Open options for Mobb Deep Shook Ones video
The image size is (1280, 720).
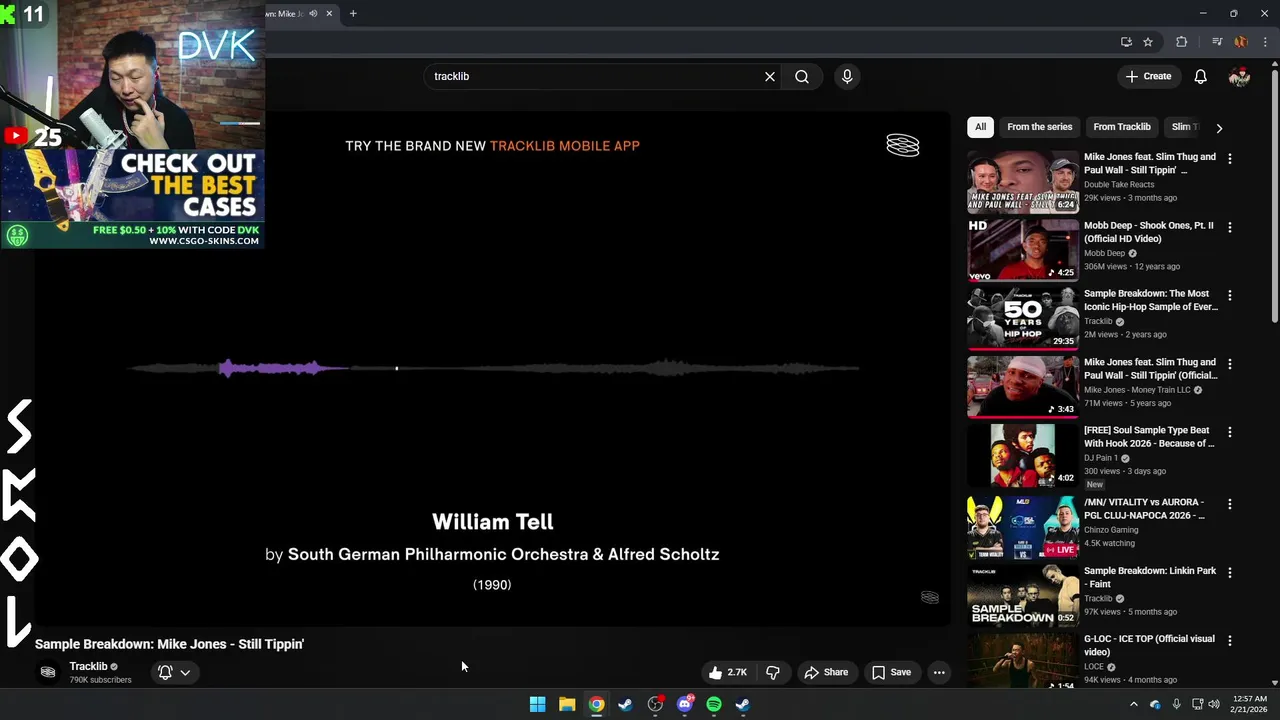pyautogui.click(x=1230, y=227)
